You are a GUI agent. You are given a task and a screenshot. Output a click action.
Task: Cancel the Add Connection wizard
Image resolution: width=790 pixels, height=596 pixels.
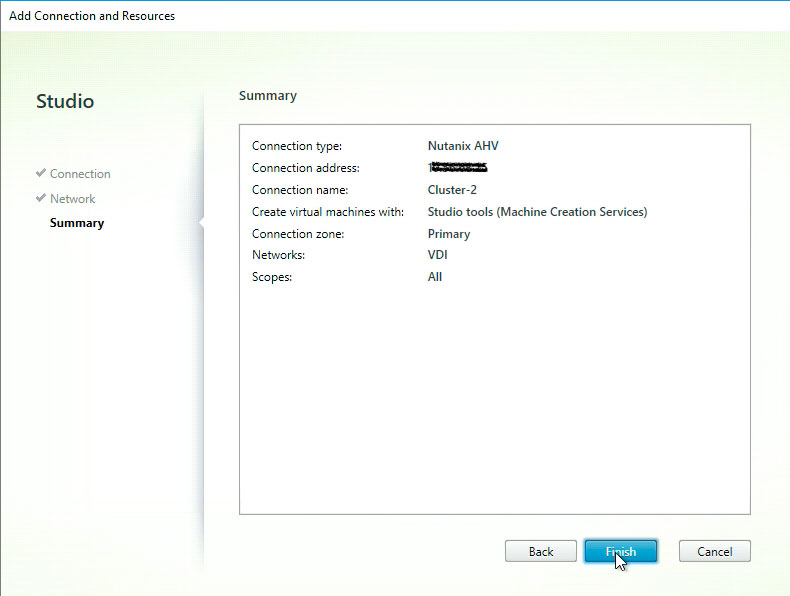714,551
